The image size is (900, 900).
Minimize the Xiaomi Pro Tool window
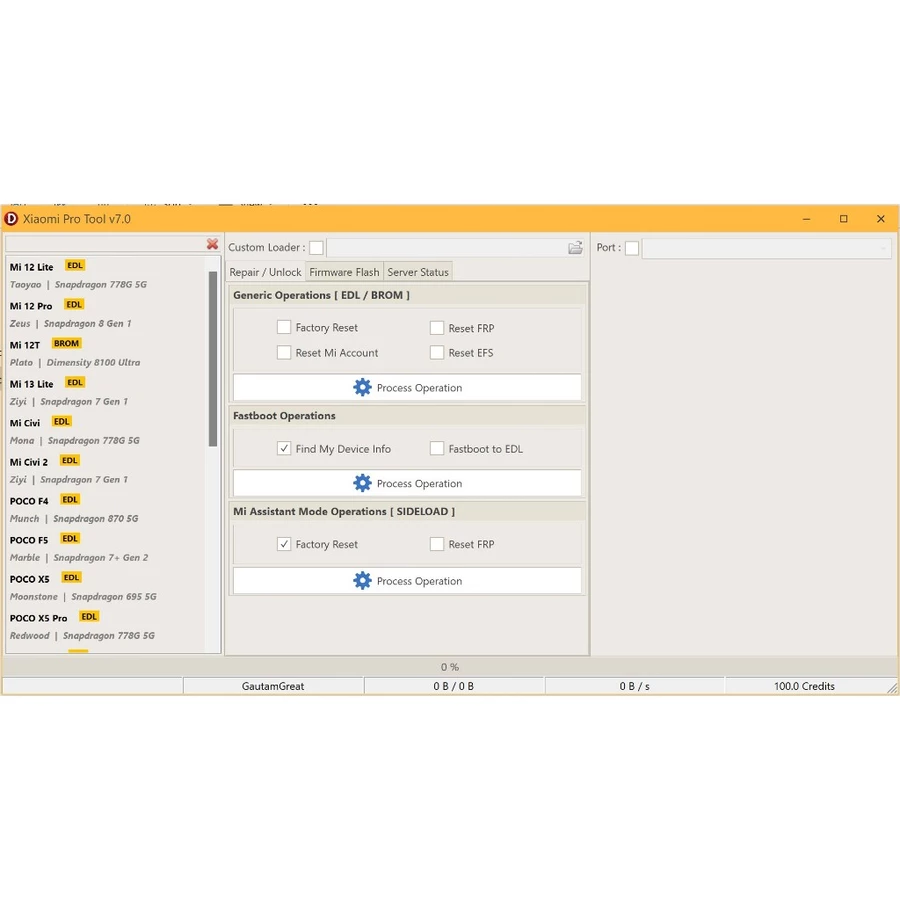click(x=806, y=219)
